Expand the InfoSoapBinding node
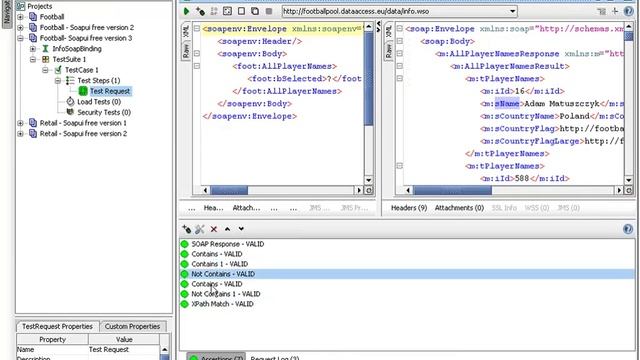 coord(33,49)
